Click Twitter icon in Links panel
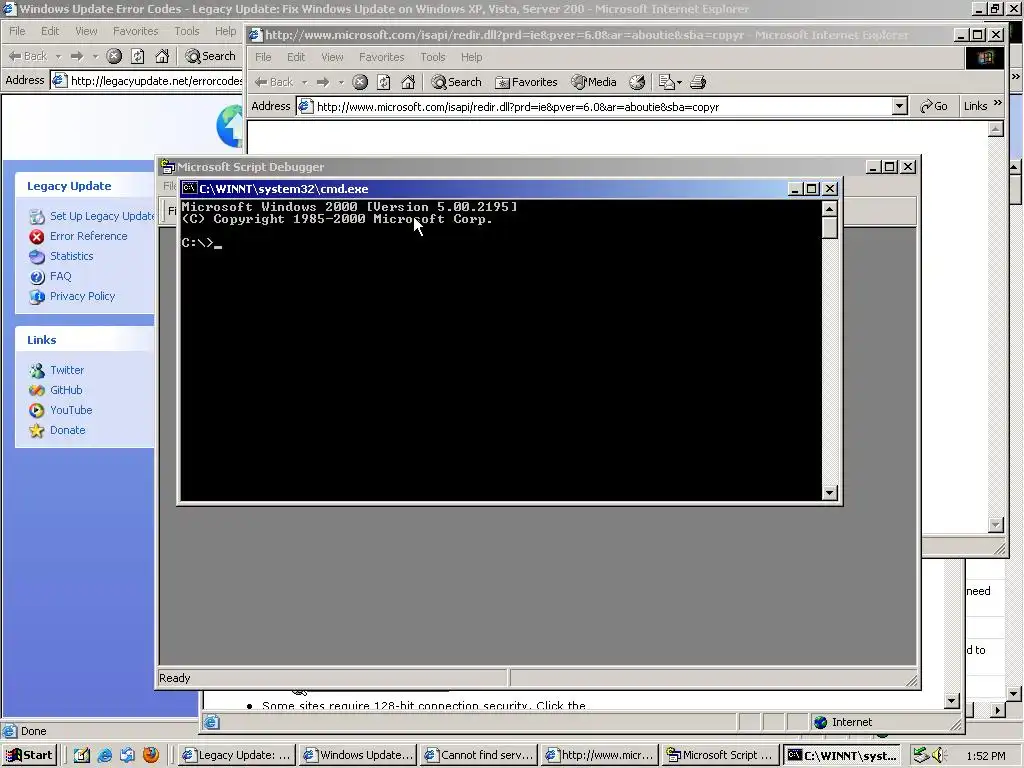Image resolution: width=1024 pixels, height=768 pixels. [37, 370]
